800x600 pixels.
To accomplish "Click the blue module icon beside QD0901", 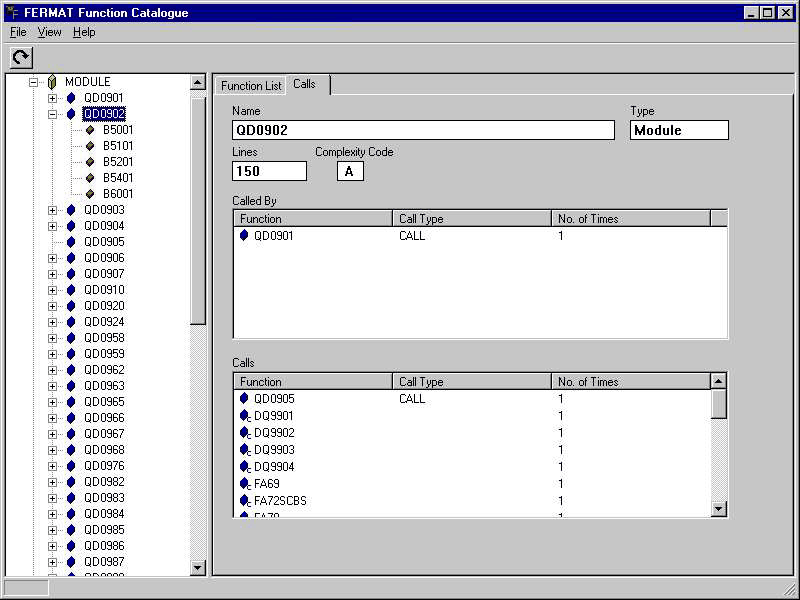I will (71, 98).
